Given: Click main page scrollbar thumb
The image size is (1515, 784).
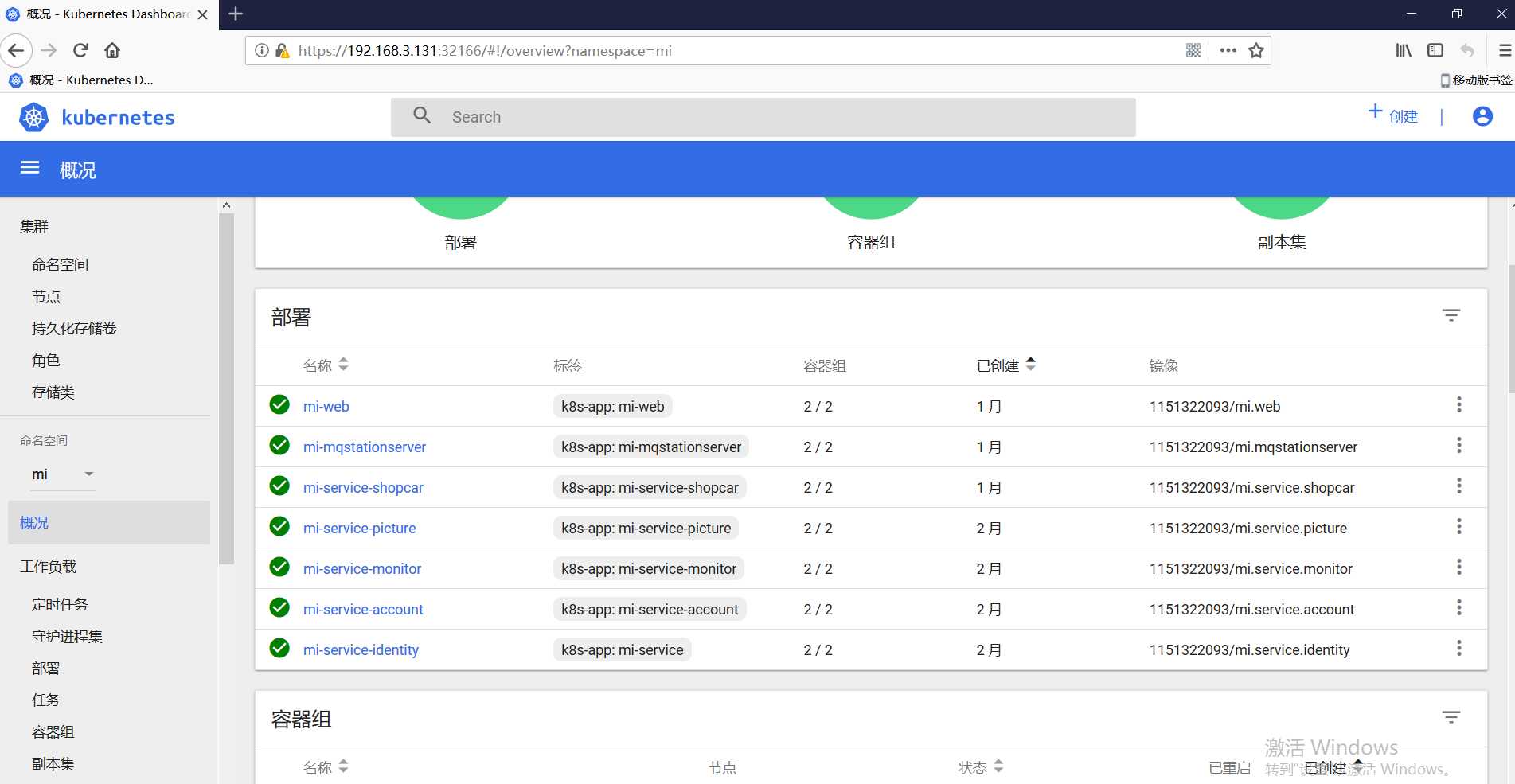Looking at the screenshot, I should pyautogui.click(x=1510, y=328).
